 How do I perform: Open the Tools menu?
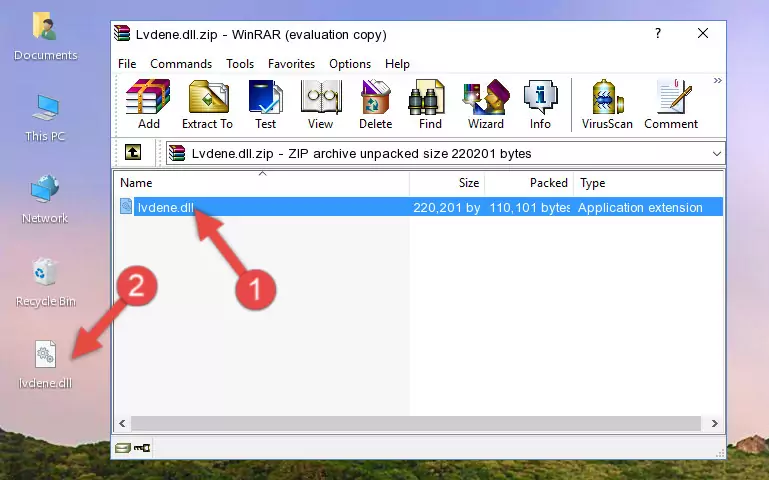tap(240, 64)
